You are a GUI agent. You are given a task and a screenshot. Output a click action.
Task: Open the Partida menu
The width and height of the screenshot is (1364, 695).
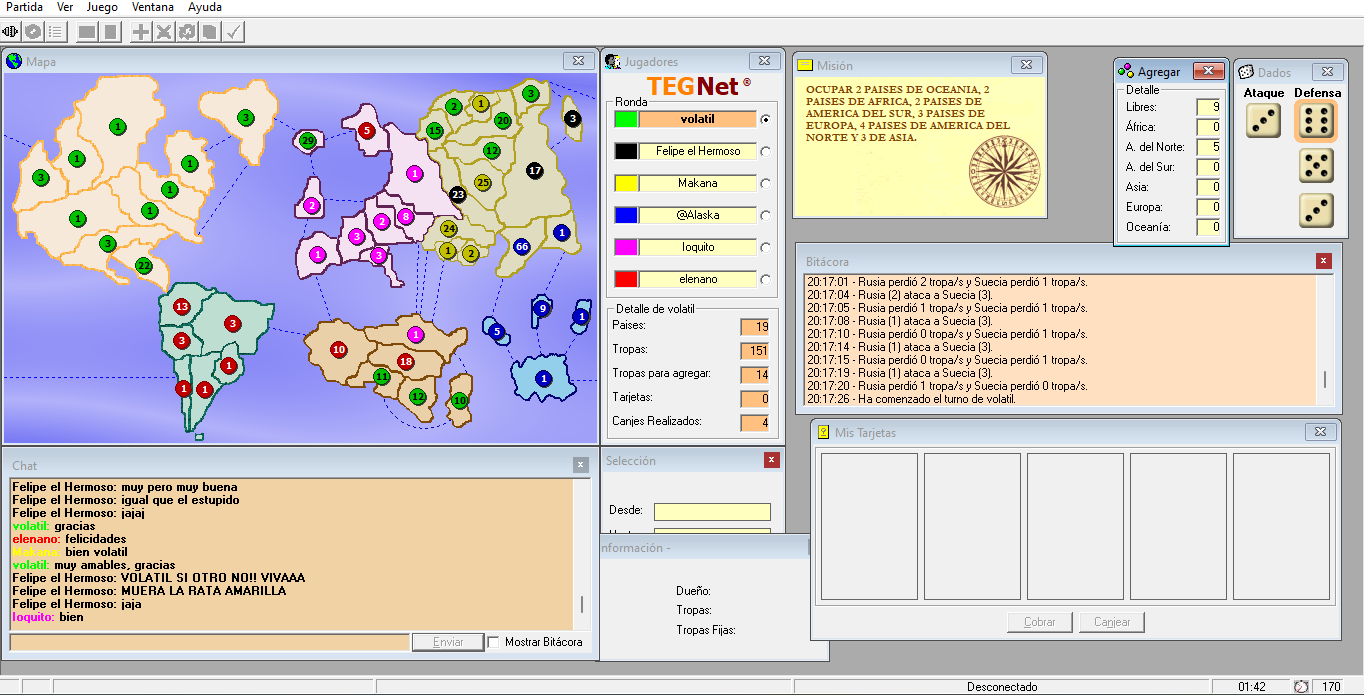click(24, 7)
